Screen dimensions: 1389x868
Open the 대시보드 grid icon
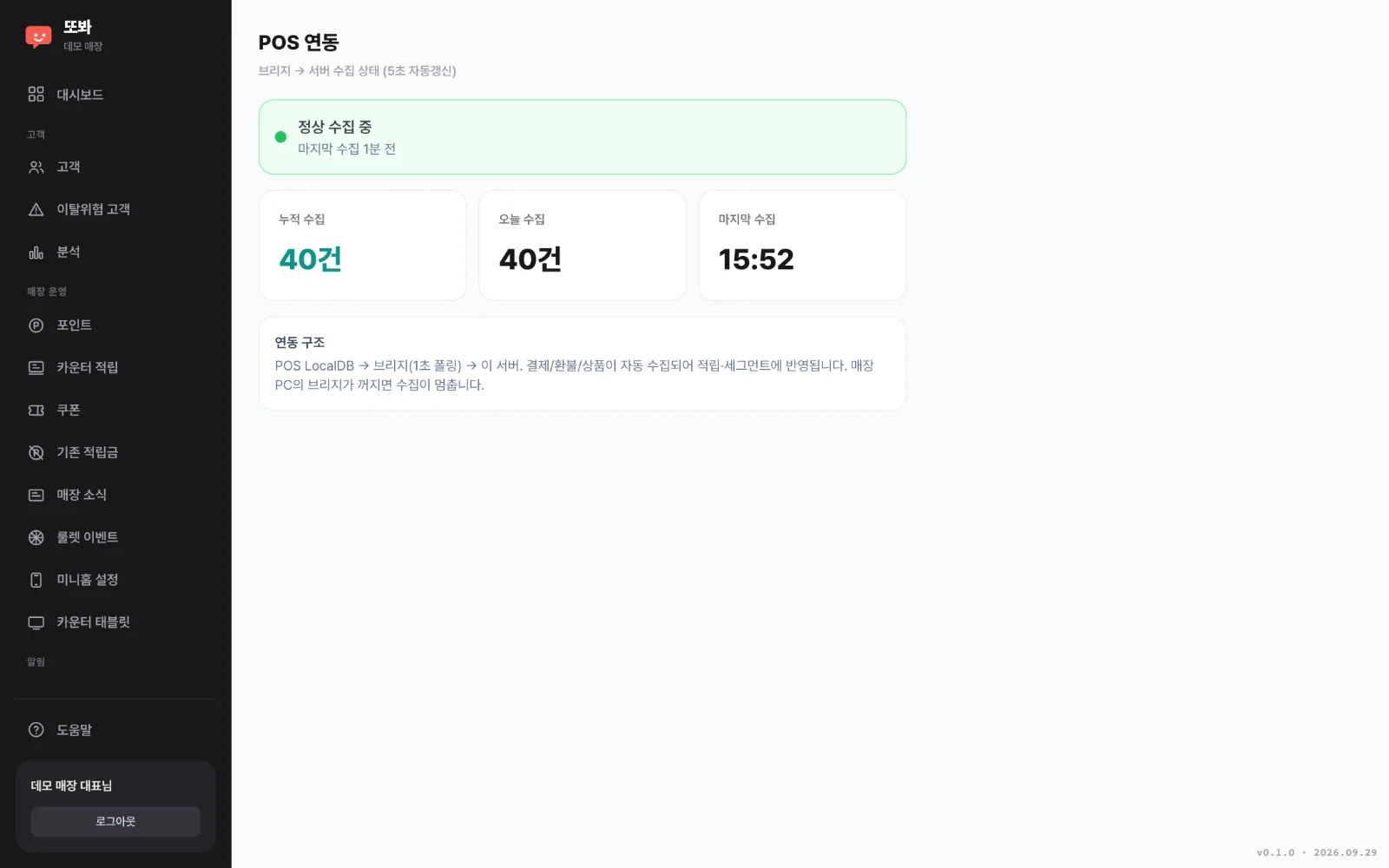tap(36, 95)
